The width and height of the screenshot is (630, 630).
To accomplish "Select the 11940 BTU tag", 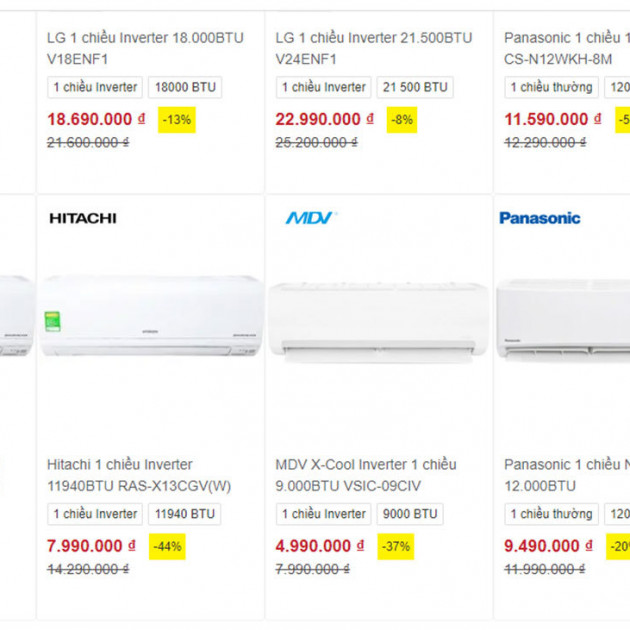I will click(185, 514).
